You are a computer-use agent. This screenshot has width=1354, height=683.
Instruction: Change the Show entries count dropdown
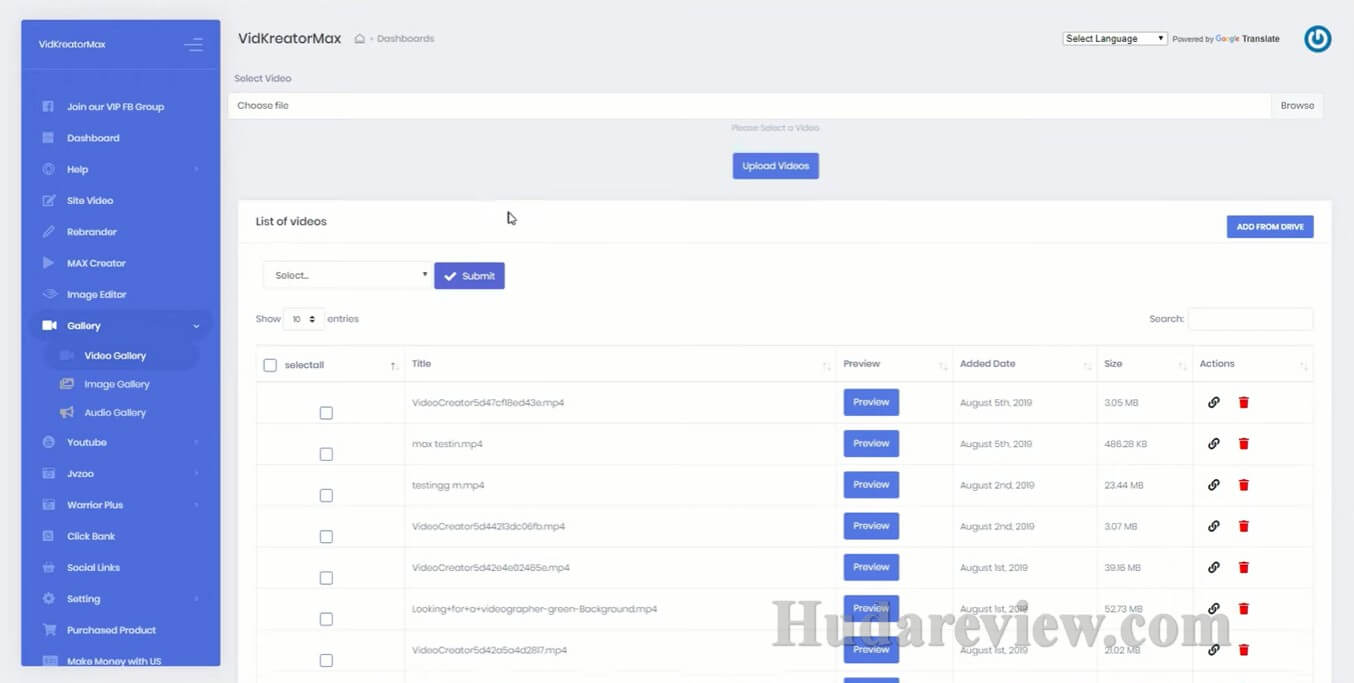[303, 319]
